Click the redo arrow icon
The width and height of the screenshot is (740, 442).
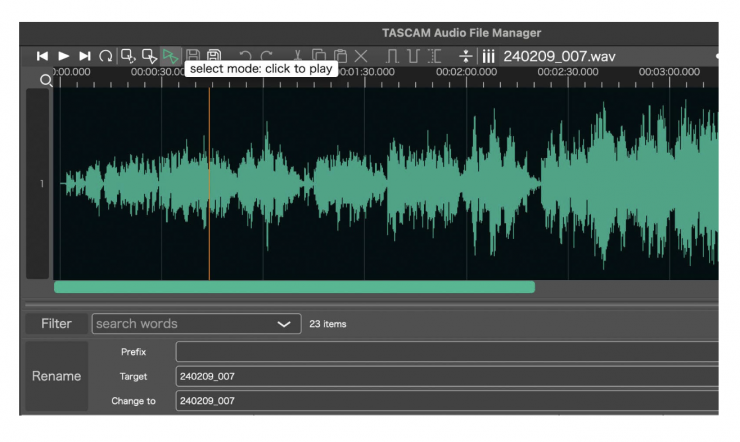tap(267, 57)
